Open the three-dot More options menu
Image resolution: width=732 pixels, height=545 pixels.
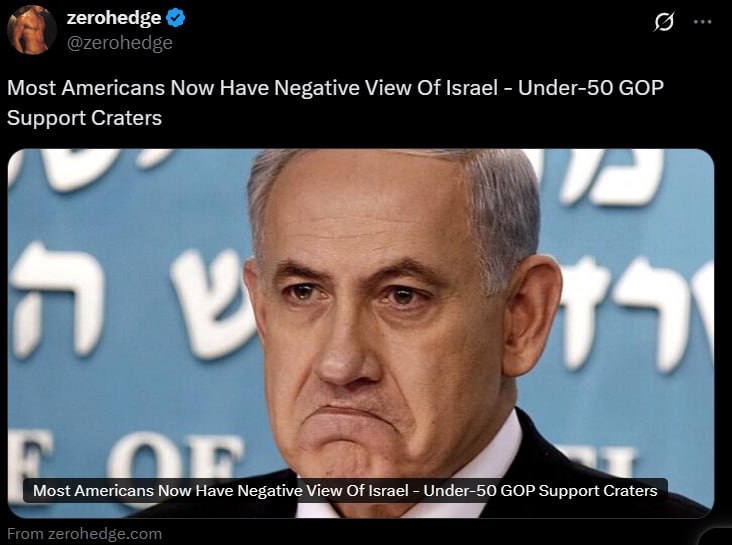click(x=703, y=21)
